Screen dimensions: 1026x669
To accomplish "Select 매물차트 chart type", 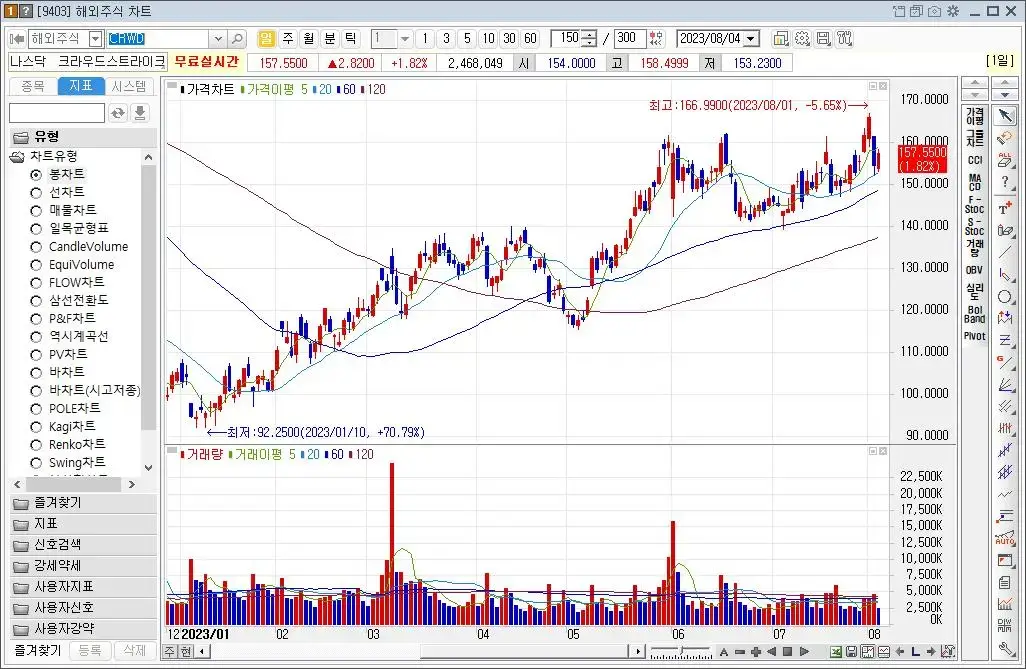I will [x=64, y=210].
